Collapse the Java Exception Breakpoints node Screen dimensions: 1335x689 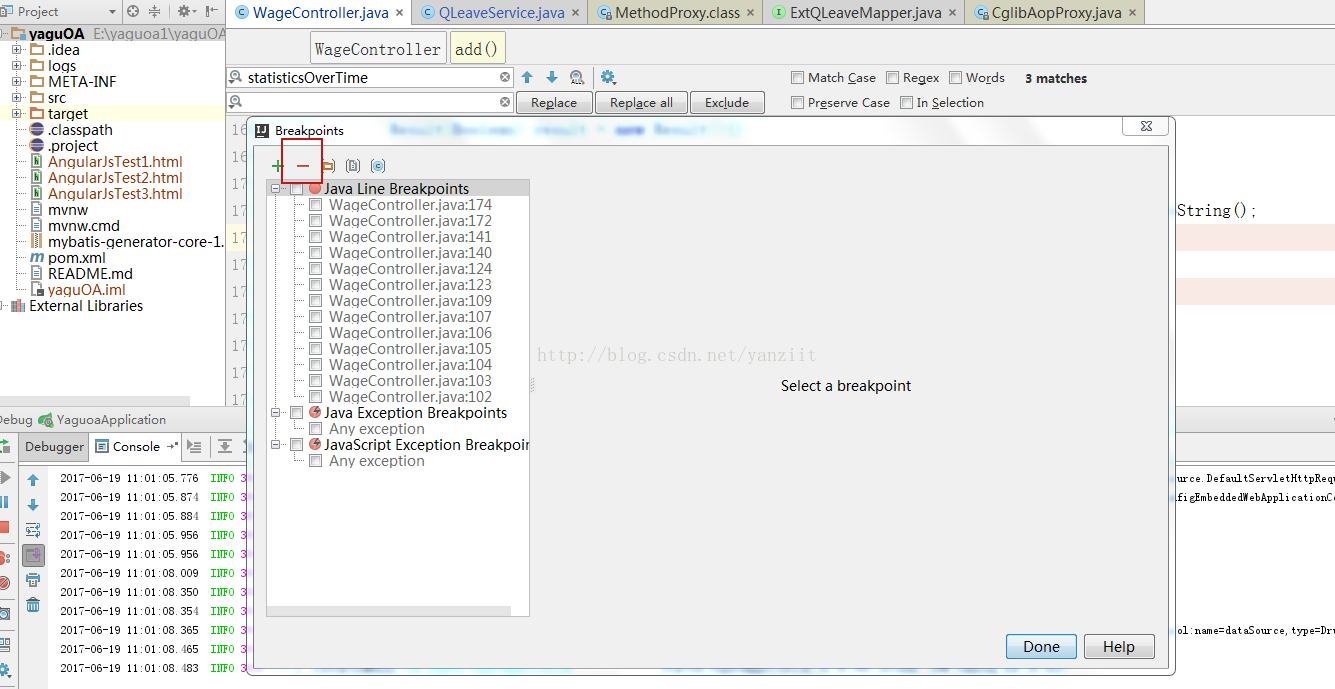click(x=276, y=413)
